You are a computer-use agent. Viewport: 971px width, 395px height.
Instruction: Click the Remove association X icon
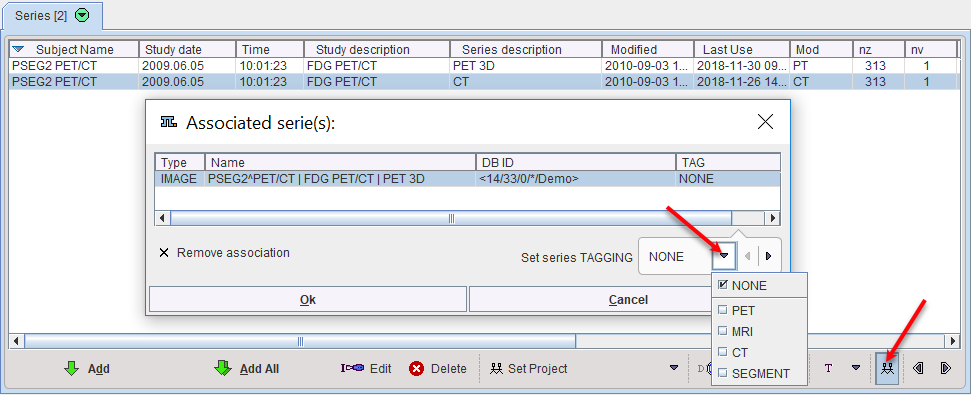coord(164,253)
